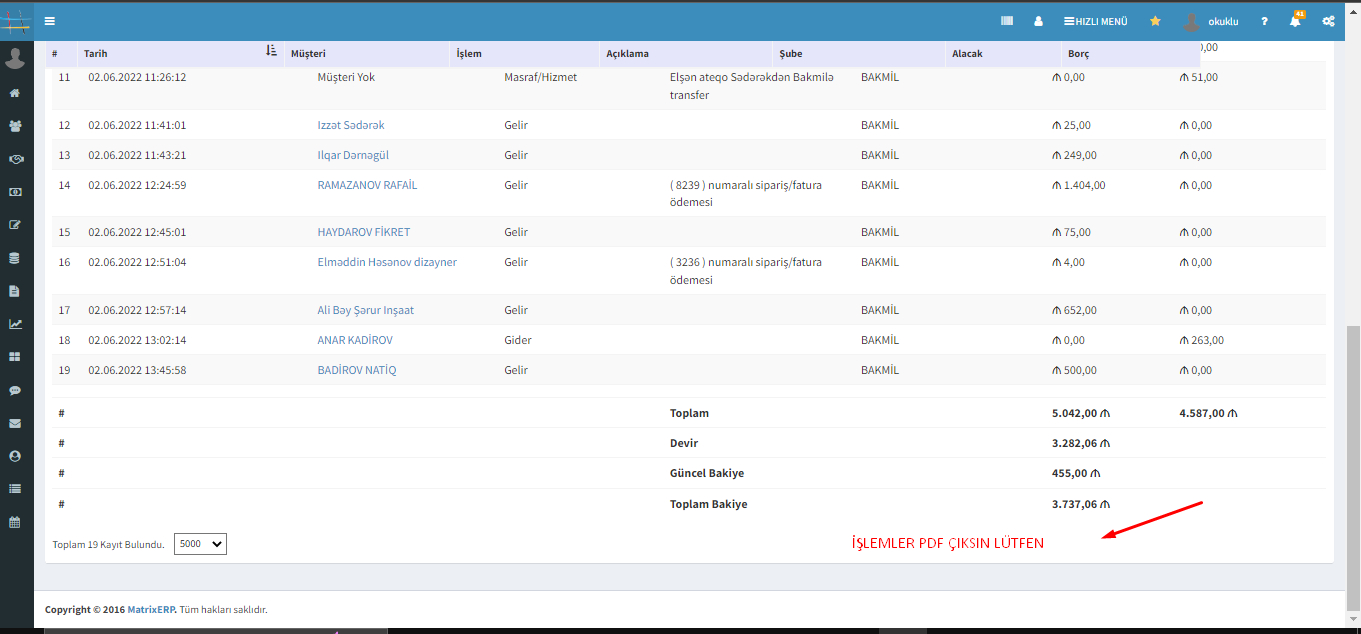Open the line chart reports sidebar icon
This screenshot has height=634, width=1361.
[x=15, y=324]
